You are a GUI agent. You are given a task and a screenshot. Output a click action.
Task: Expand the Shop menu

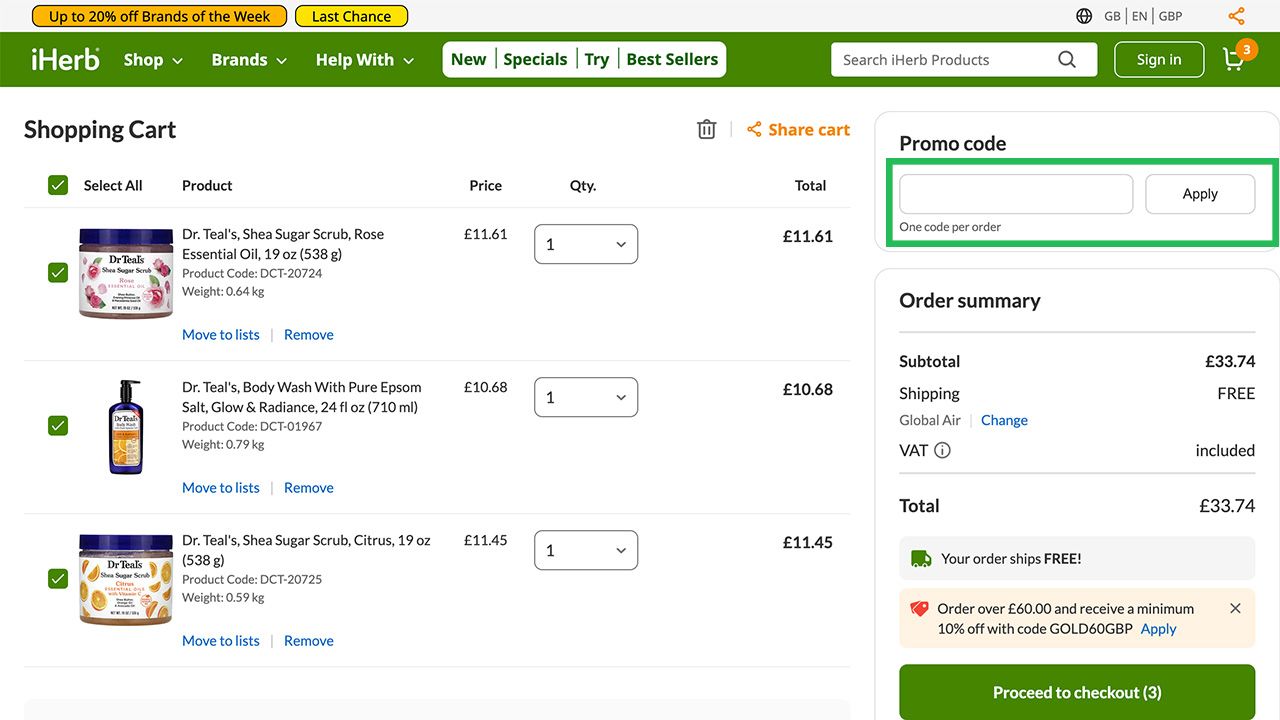pyautogui.click(x=153, y=60)
